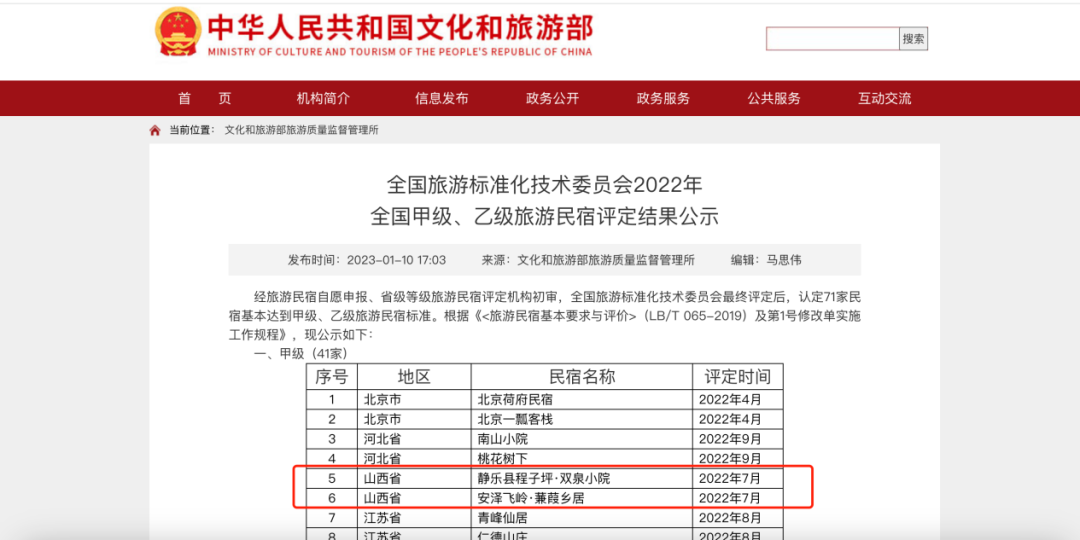
Task: Click the national emblem logo icon
Action: (x=178, y=32)
